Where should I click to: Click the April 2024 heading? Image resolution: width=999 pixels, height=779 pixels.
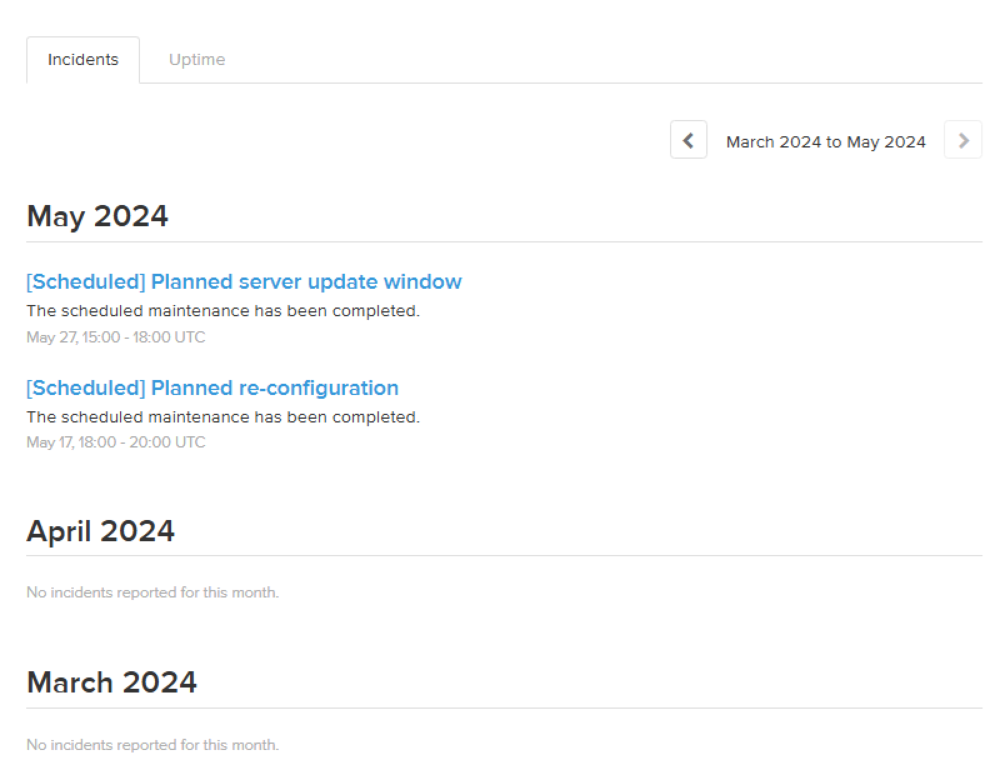click(x=100, y=531)
